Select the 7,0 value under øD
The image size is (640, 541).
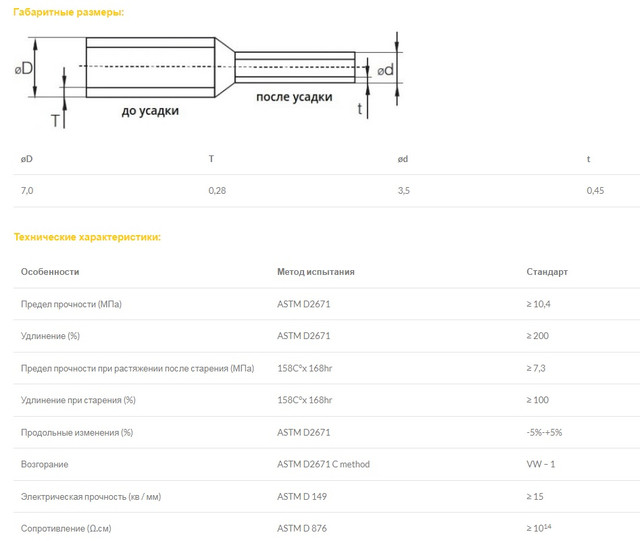coord(29,190)
